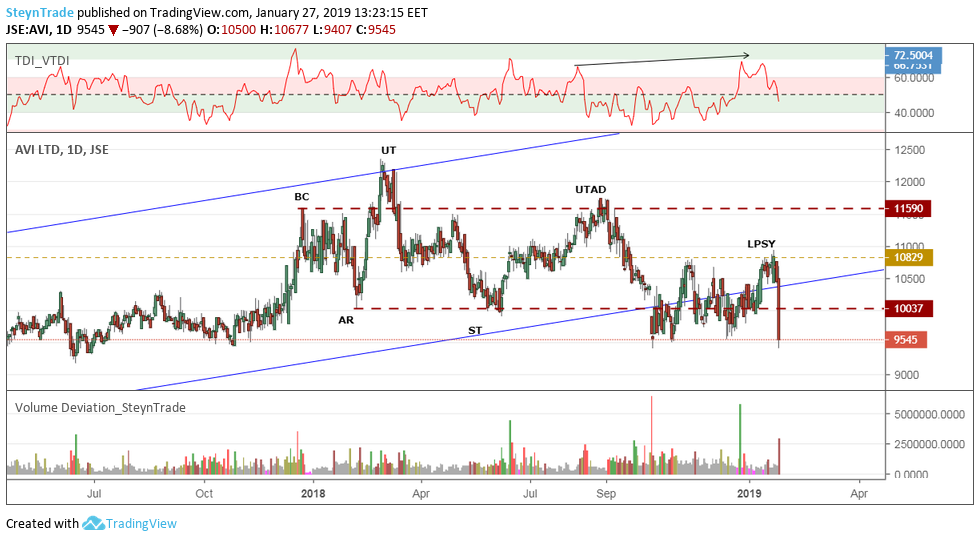The image size is (980, 541).
Task: Select the JSE:AVI, 1D symbol label
Action: coord(39,29)
